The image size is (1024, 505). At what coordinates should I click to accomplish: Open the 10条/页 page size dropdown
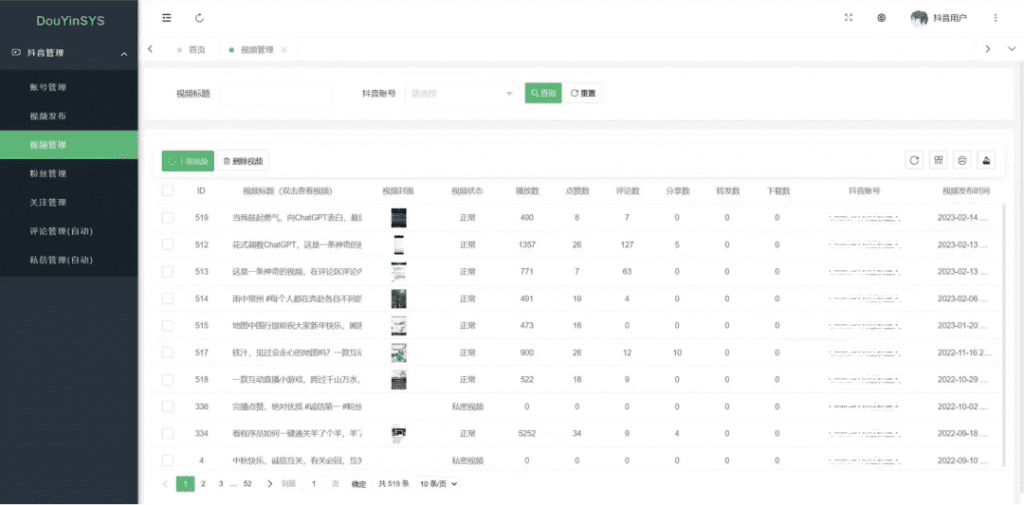[439, 484]
